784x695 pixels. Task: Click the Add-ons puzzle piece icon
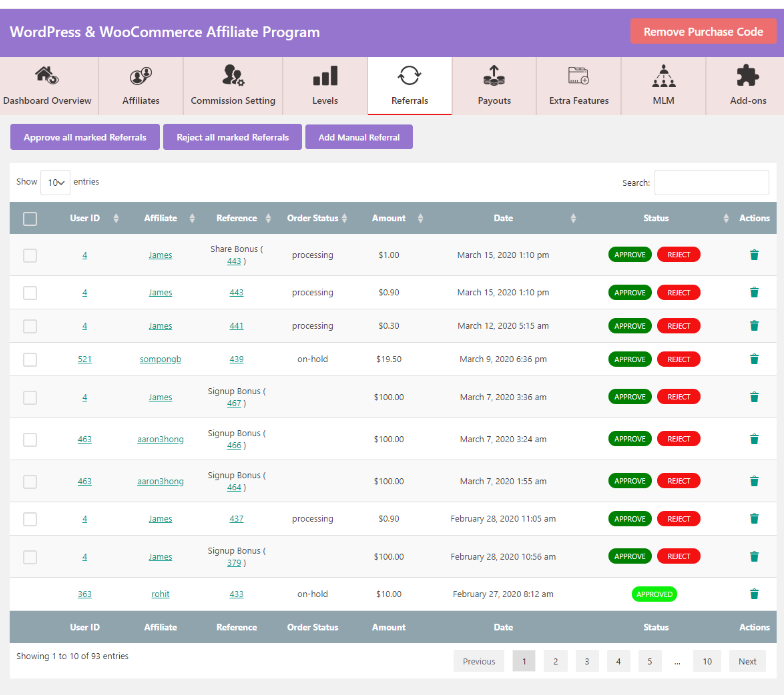coord(748,76)
